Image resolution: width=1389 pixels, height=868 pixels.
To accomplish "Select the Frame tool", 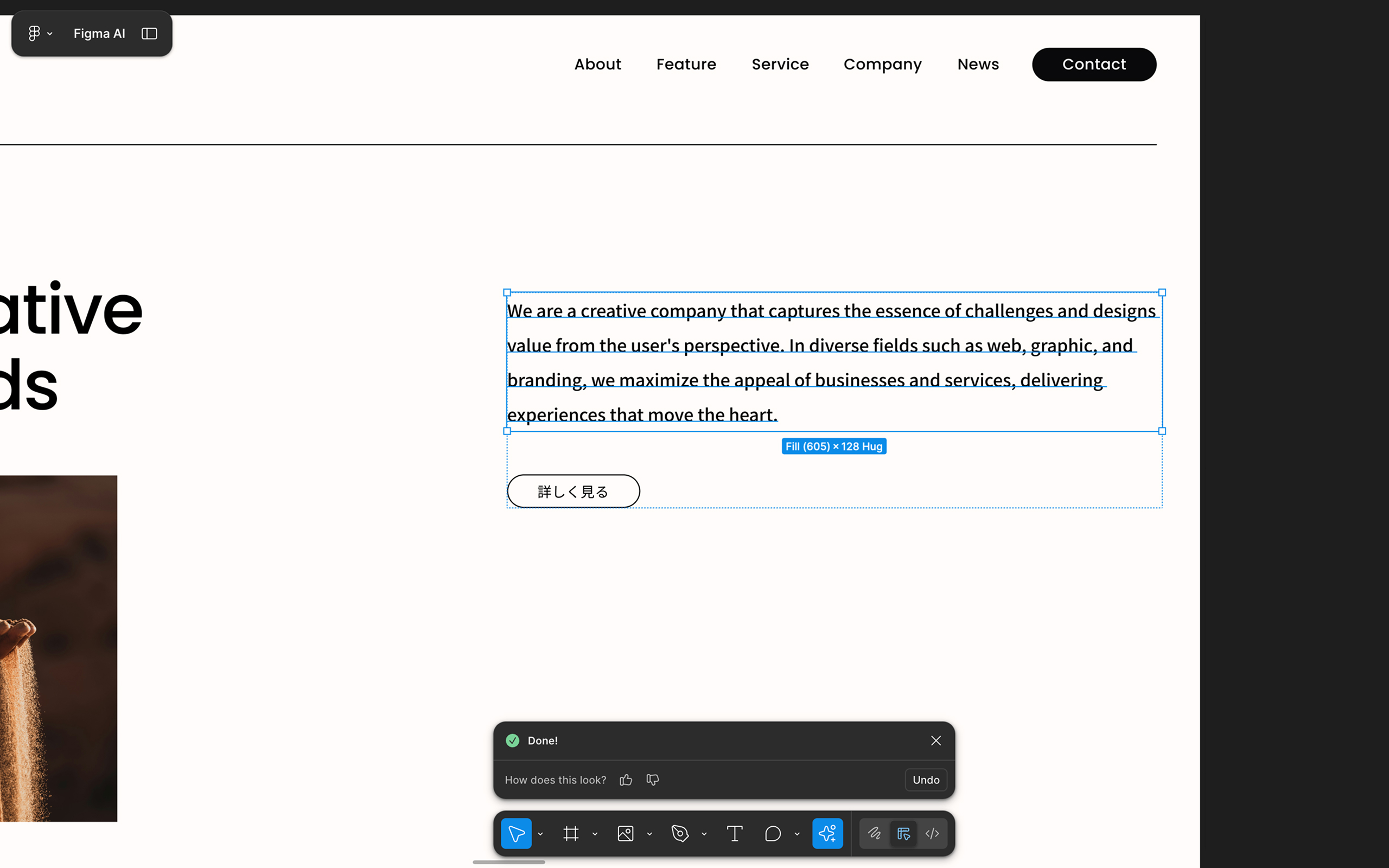I will (x=571, y=833).
